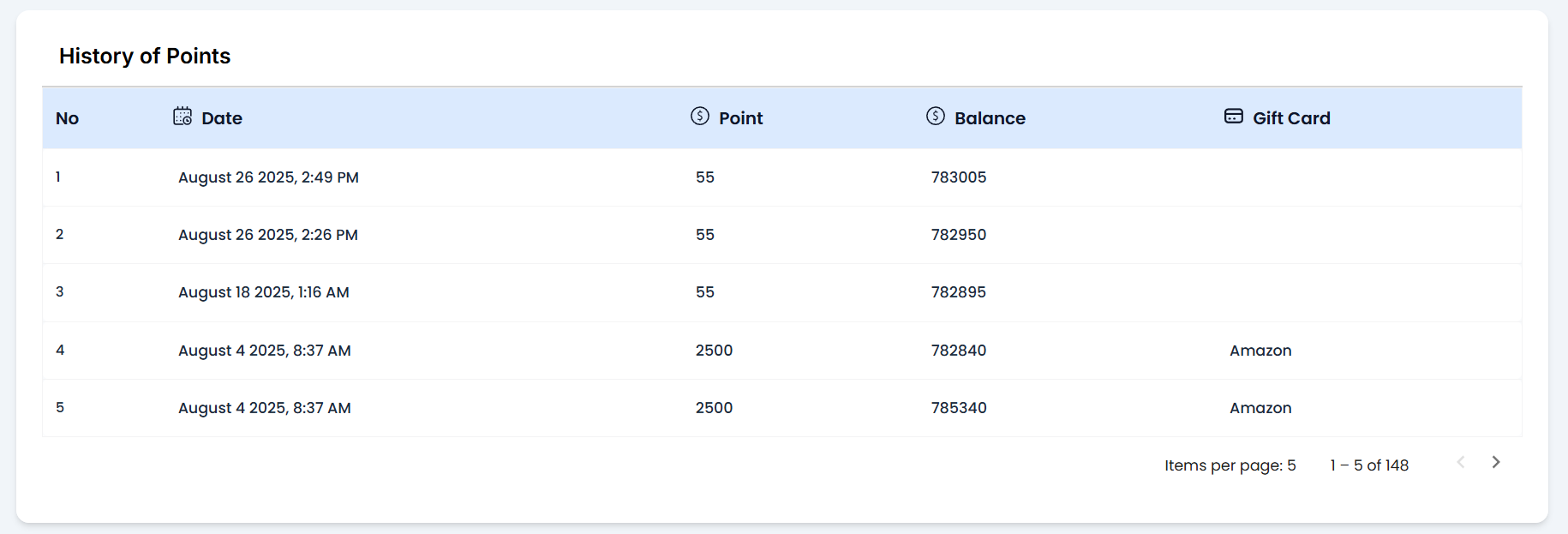
Task: Click Amazon gift card in row 5
Action: 1260,408
